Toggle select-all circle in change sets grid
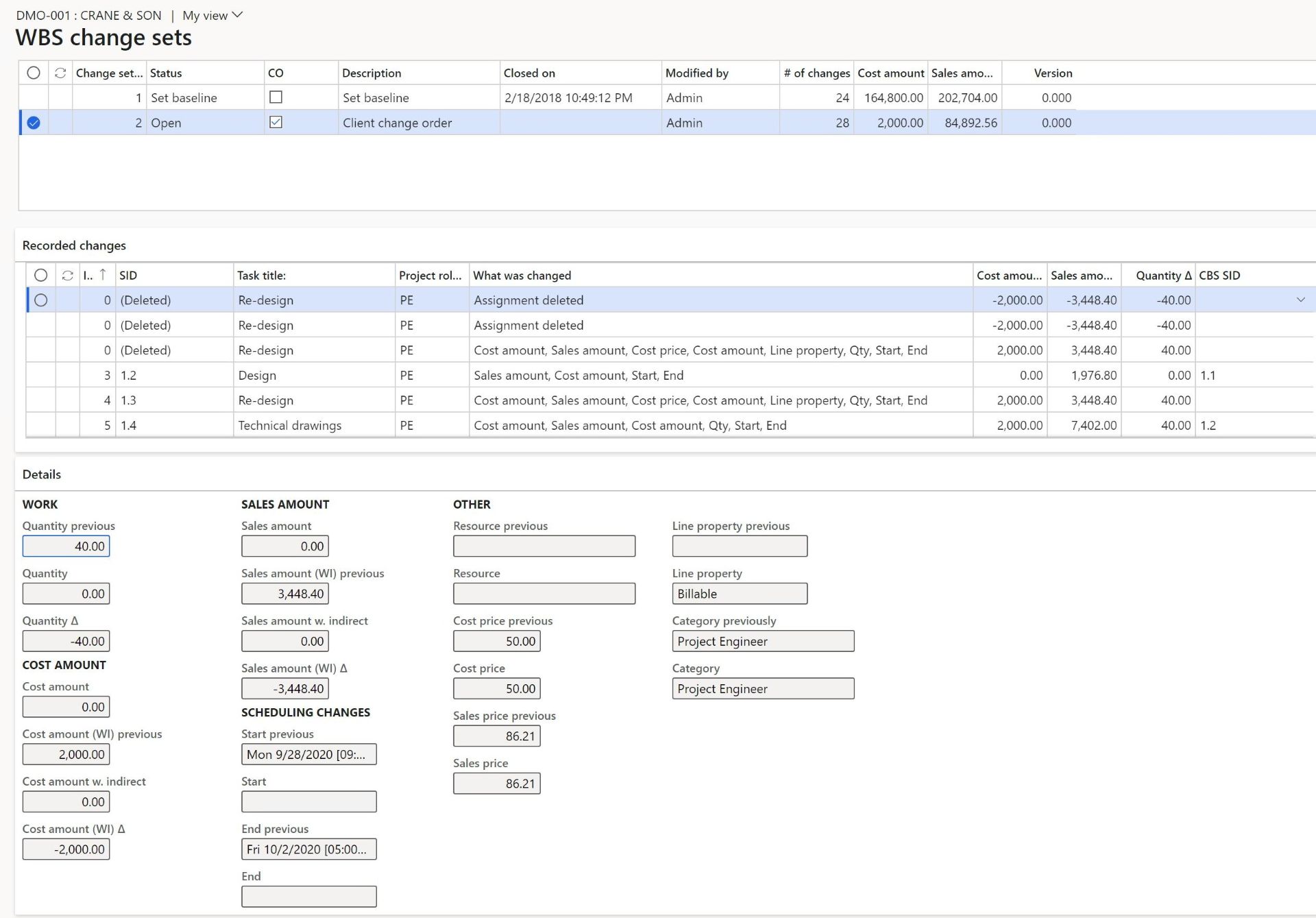 [33, 73]
